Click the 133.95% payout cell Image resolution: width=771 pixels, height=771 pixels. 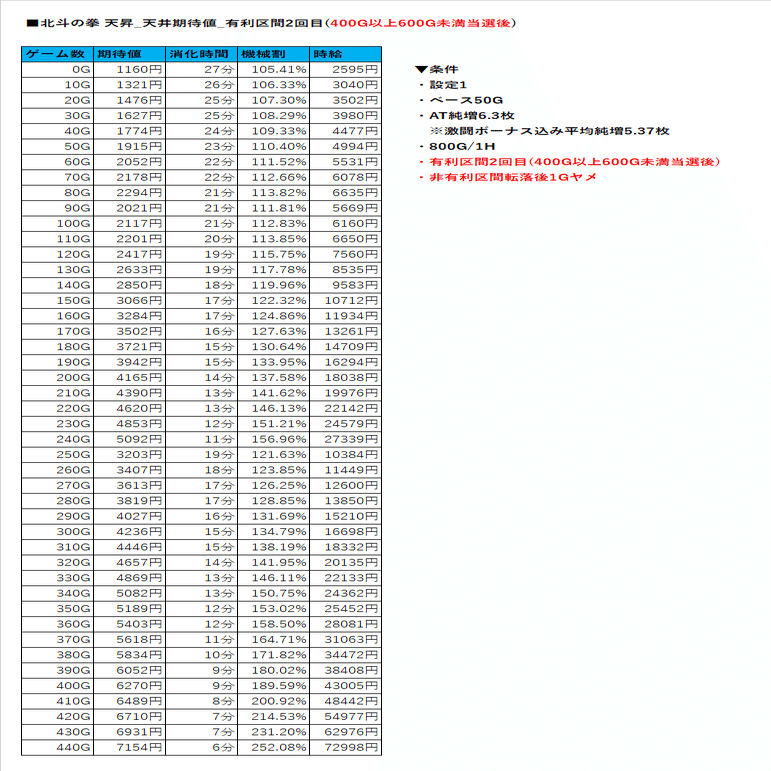click(x=273, y=362)
